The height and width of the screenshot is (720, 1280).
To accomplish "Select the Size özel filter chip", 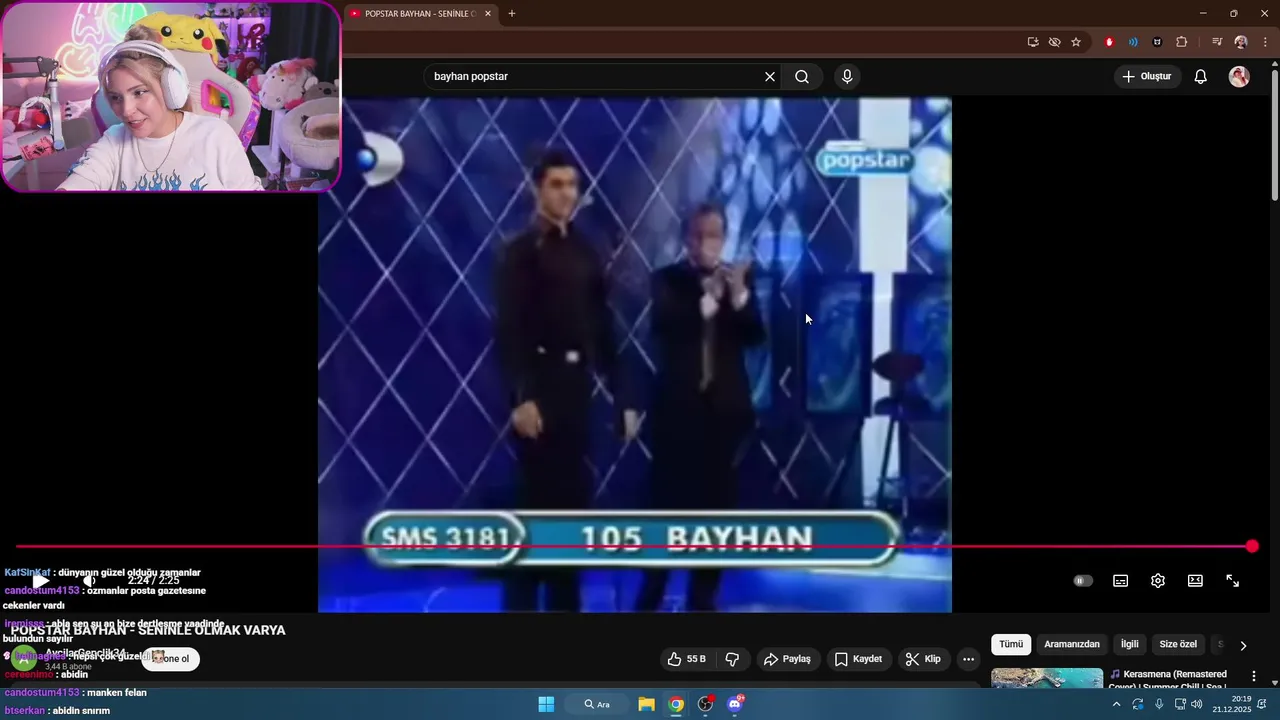I will (1177, 645).
